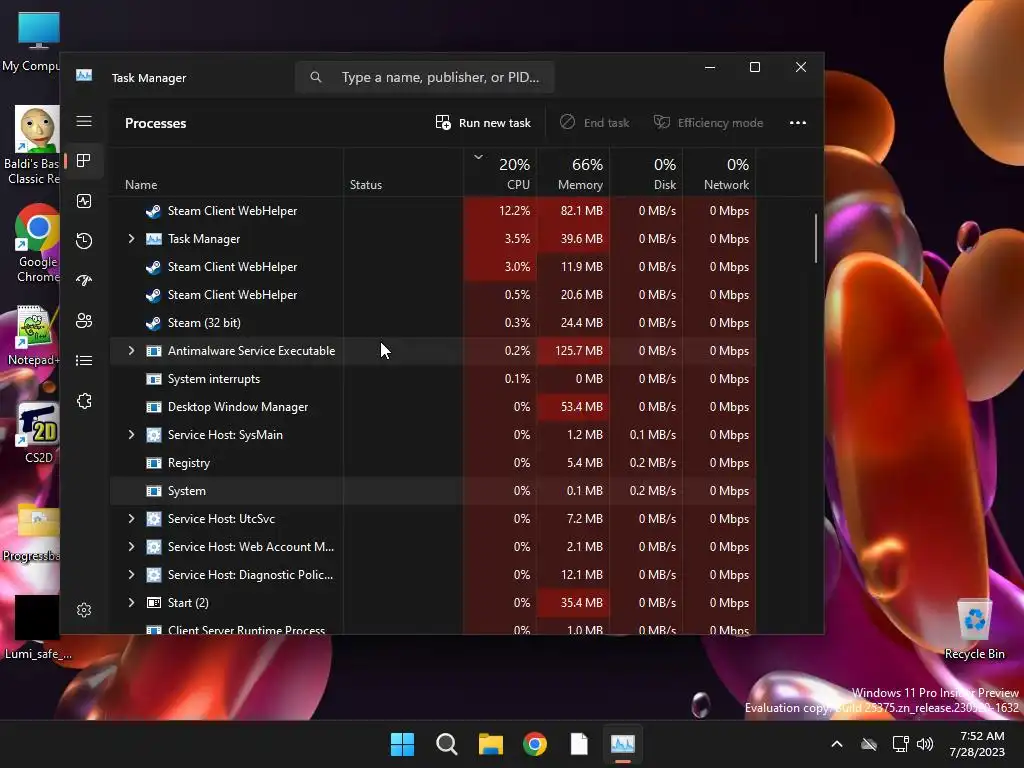This screenshot has width=1024, height=768.
Task: Select the Registry process row
Action: 433,463
